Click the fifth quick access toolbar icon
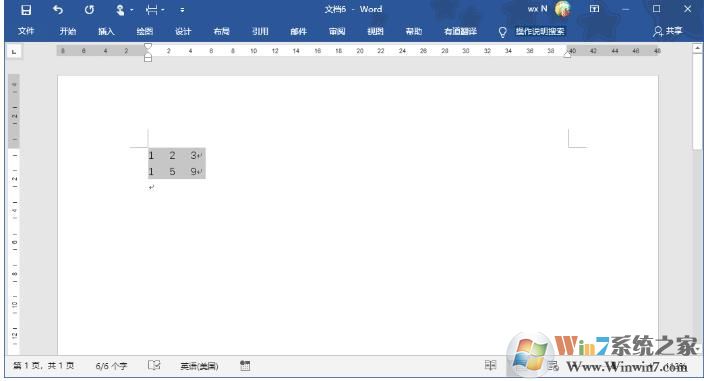This screenshot has width=704, height=381. click(152, 10)
